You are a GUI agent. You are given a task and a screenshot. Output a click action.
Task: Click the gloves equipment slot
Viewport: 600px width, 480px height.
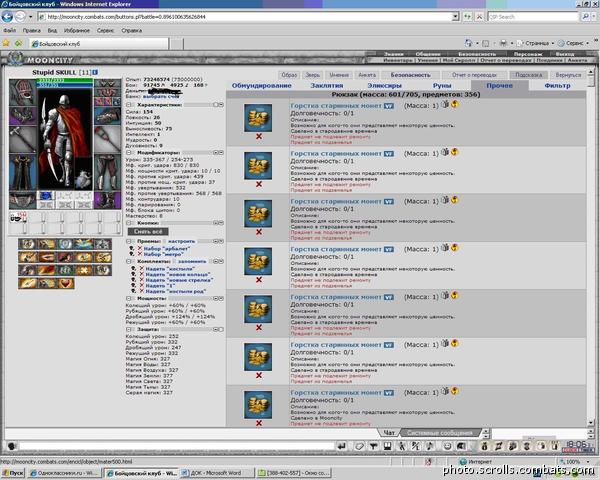tap(108, 116)
